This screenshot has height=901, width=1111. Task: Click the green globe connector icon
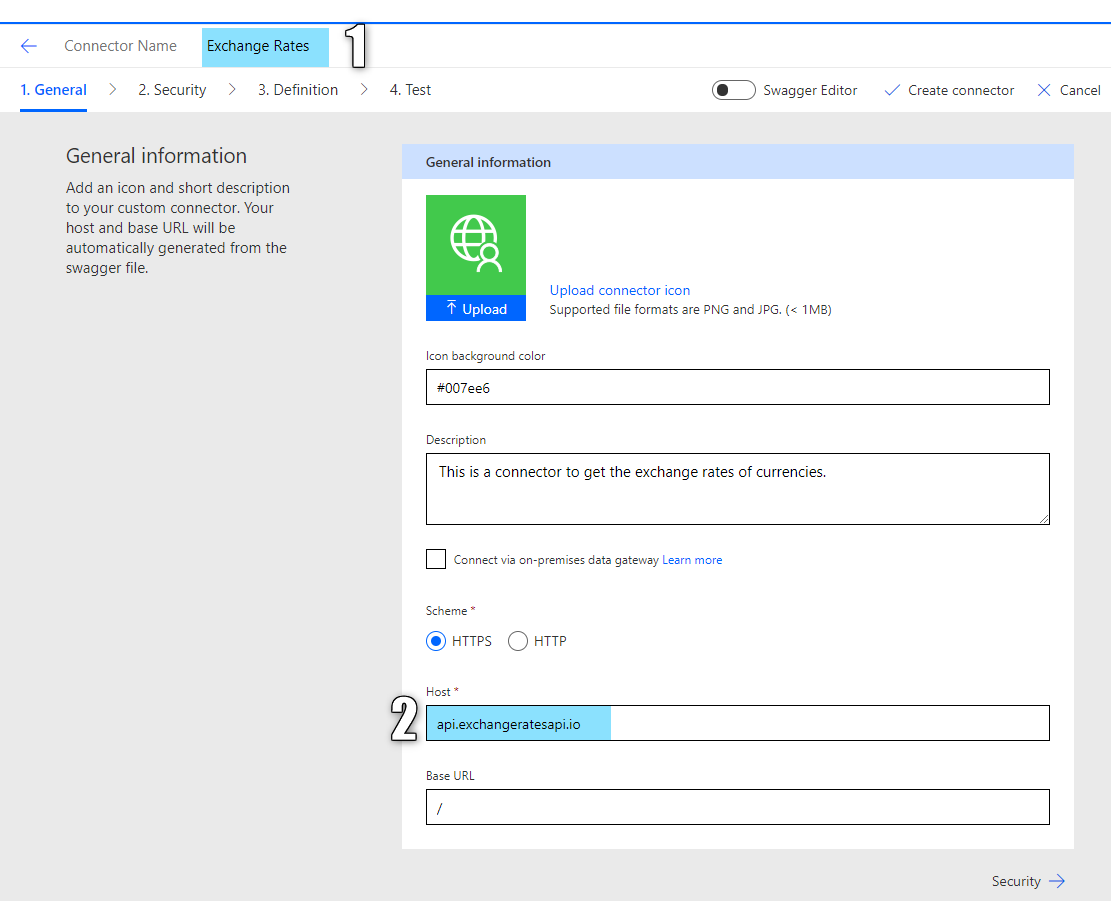[475, 244]
